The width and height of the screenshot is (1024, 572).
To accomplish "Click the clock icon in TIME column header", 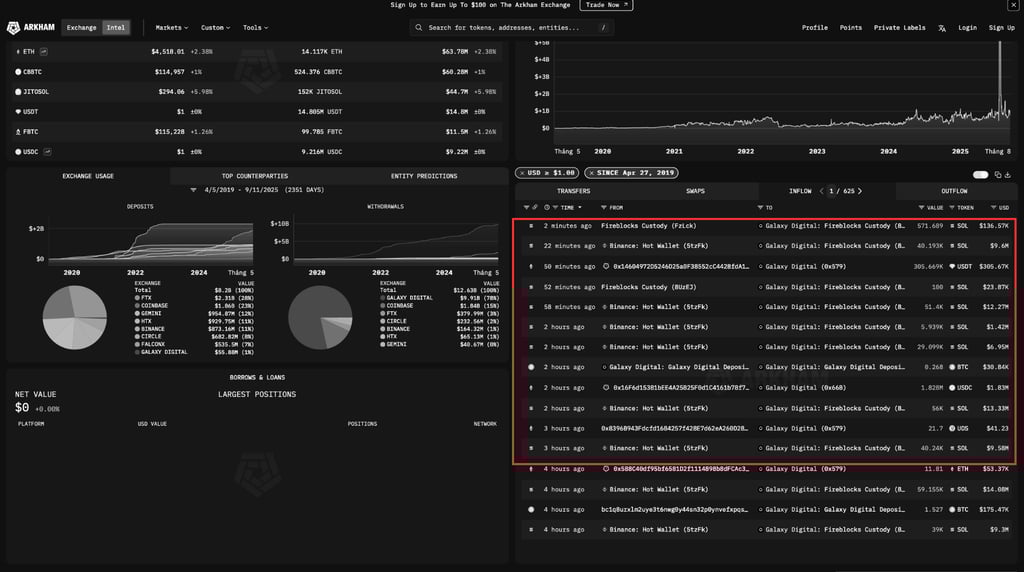I will click(547, 208).
